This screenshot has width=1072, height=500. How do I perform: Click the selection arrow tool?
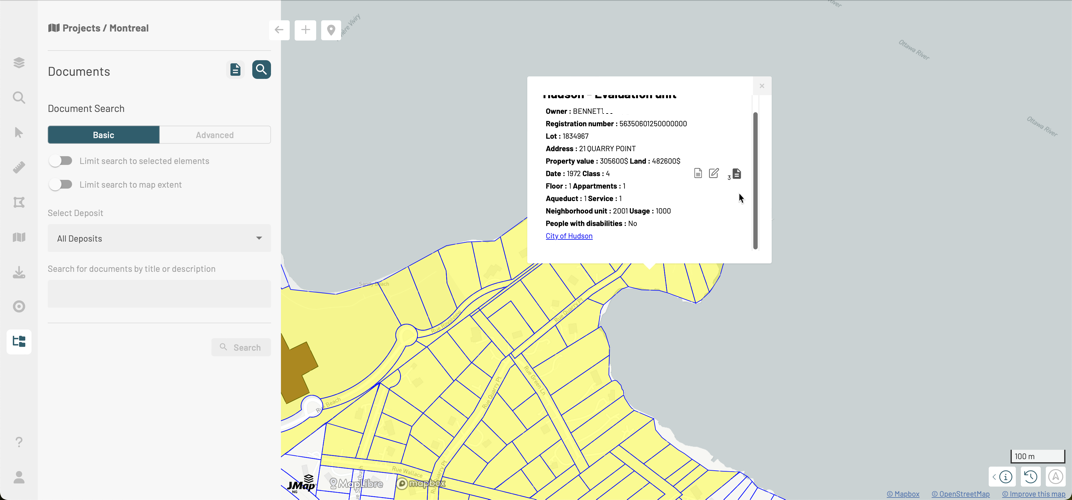coord(19,133)
